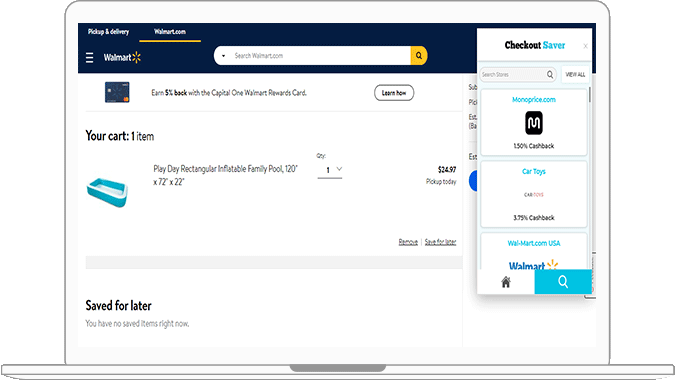This screenshot has height=380, width=675.
Task: Open the Wal-Mart.com USA store link
Action: click(534, 243)
